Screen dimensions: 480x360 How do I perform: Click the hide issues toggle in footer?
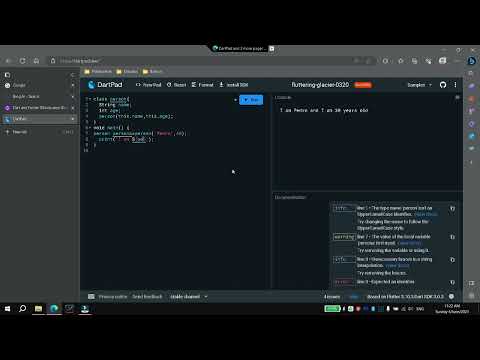[354, 297]
